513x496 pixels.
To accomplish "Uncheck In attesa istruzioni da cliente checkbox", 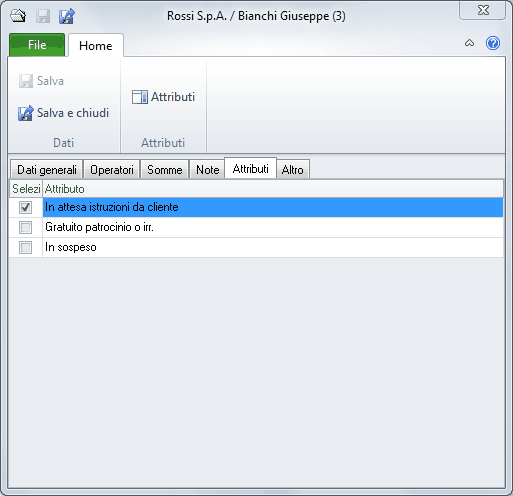I will (25, 207).
